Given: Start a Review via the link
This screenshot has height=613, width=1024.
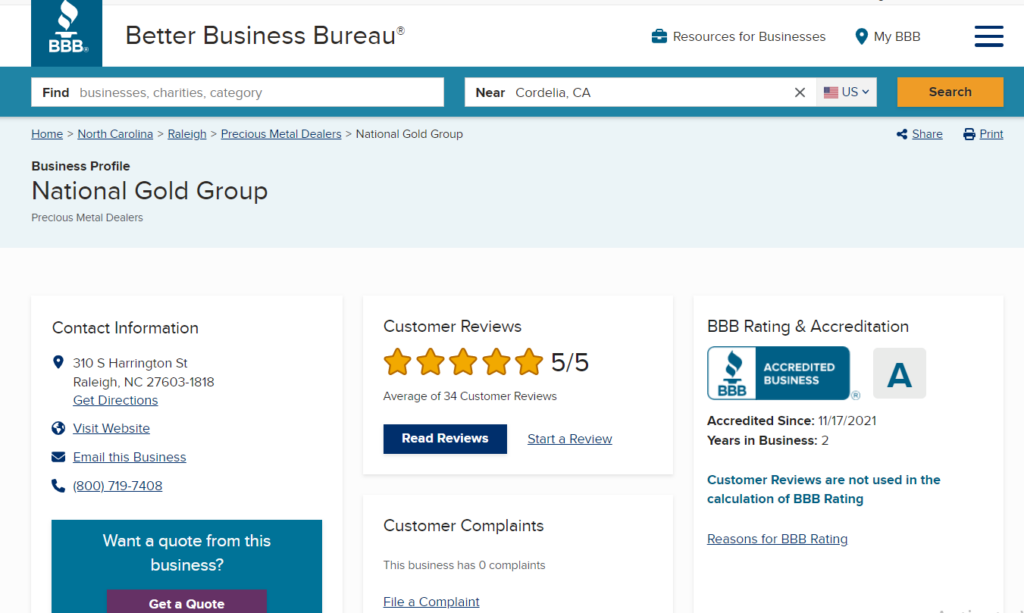Looking at the screenshot, I should (569, 439).
